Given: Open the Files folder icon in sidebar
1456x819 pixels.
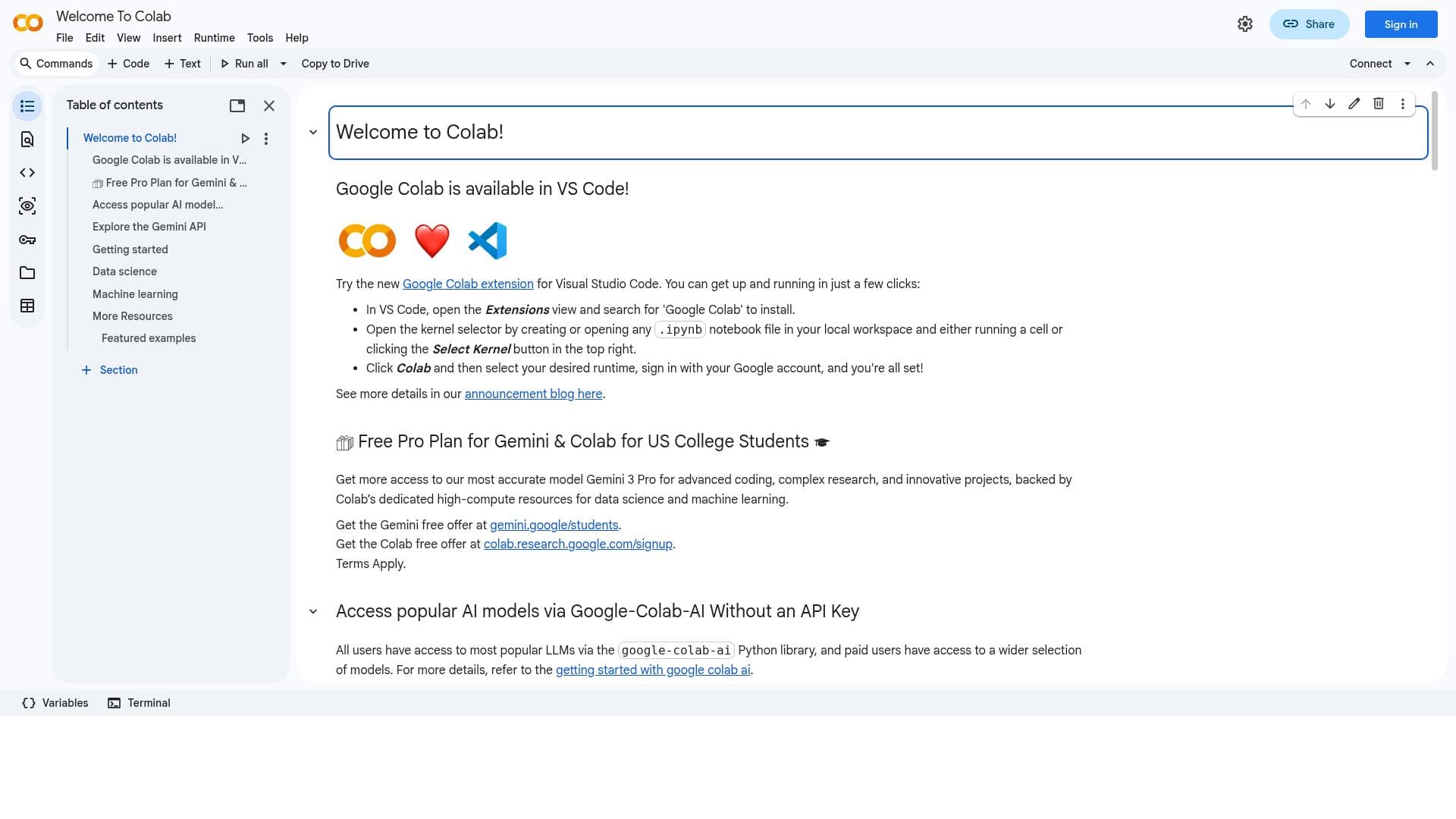Looking at the screenshot, I should [27, 273].
